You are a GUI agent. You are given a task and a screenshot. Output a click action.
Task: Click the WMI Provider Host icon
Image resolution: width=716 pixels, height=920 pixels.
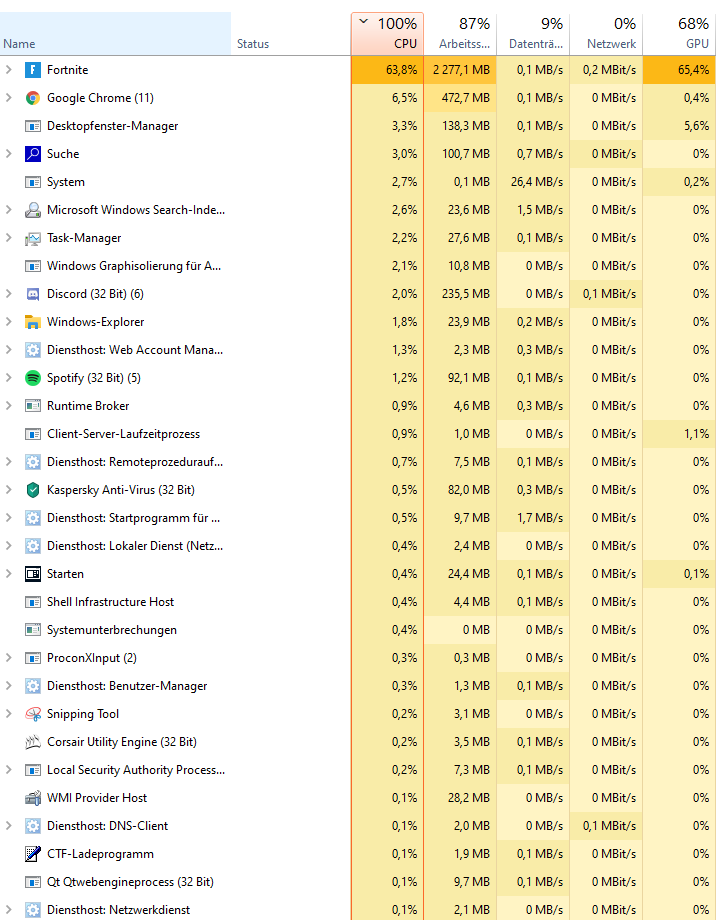click(x=33, y=798)
